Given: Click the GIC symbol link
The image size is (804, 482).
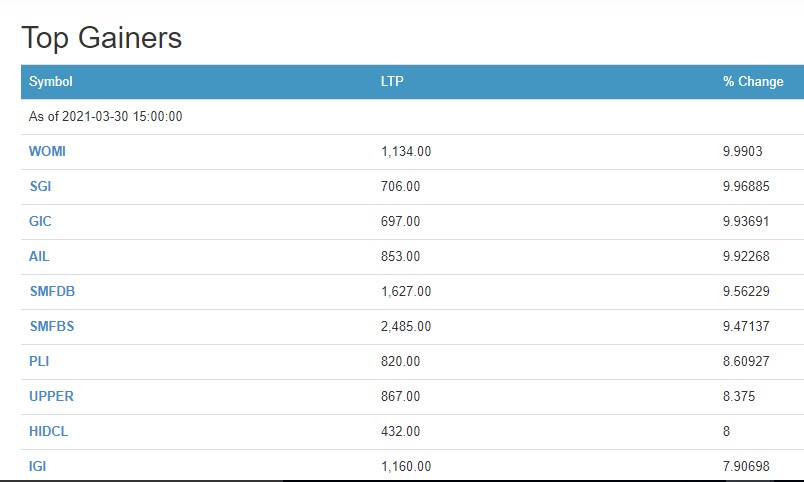Looking at the screenshot, I should tap(40, 221).
